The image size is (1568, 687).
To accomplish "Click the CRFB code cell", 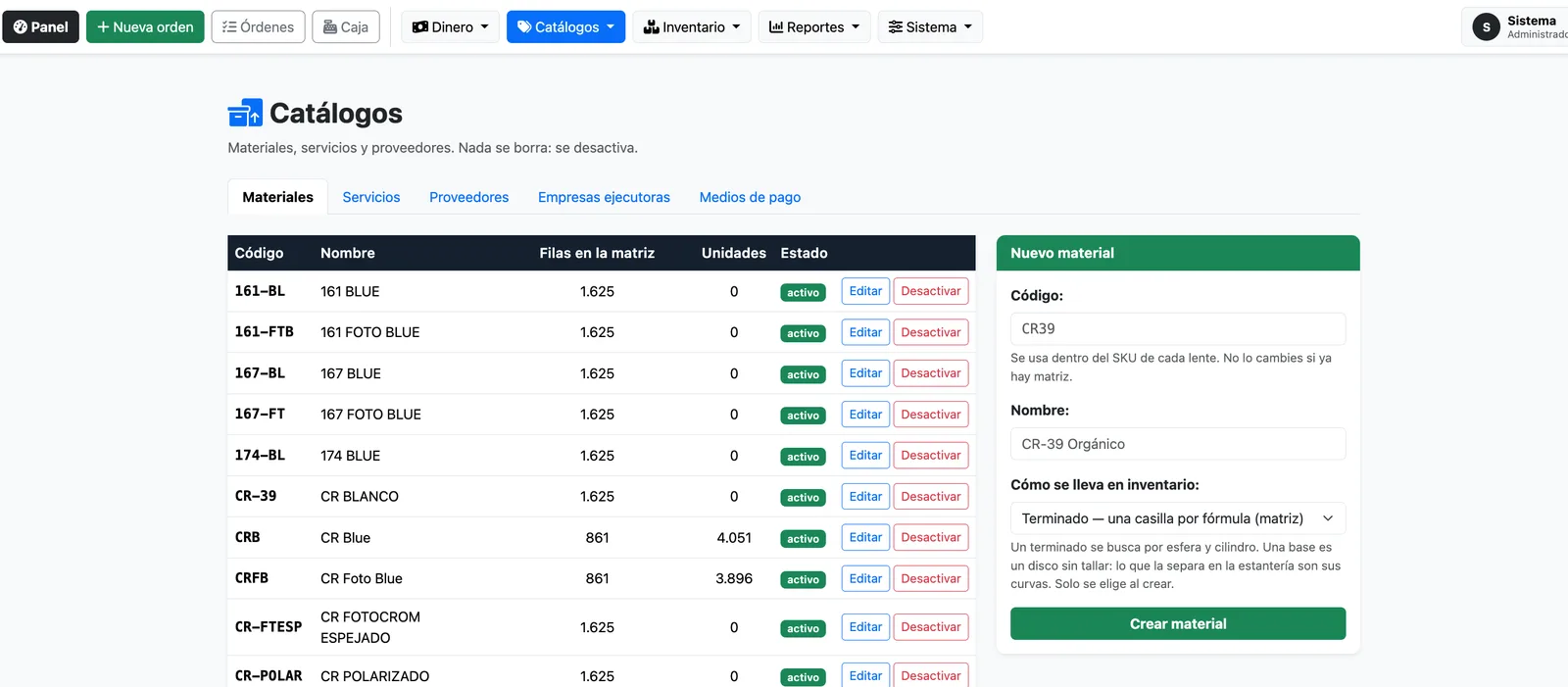I will point(252,578).
